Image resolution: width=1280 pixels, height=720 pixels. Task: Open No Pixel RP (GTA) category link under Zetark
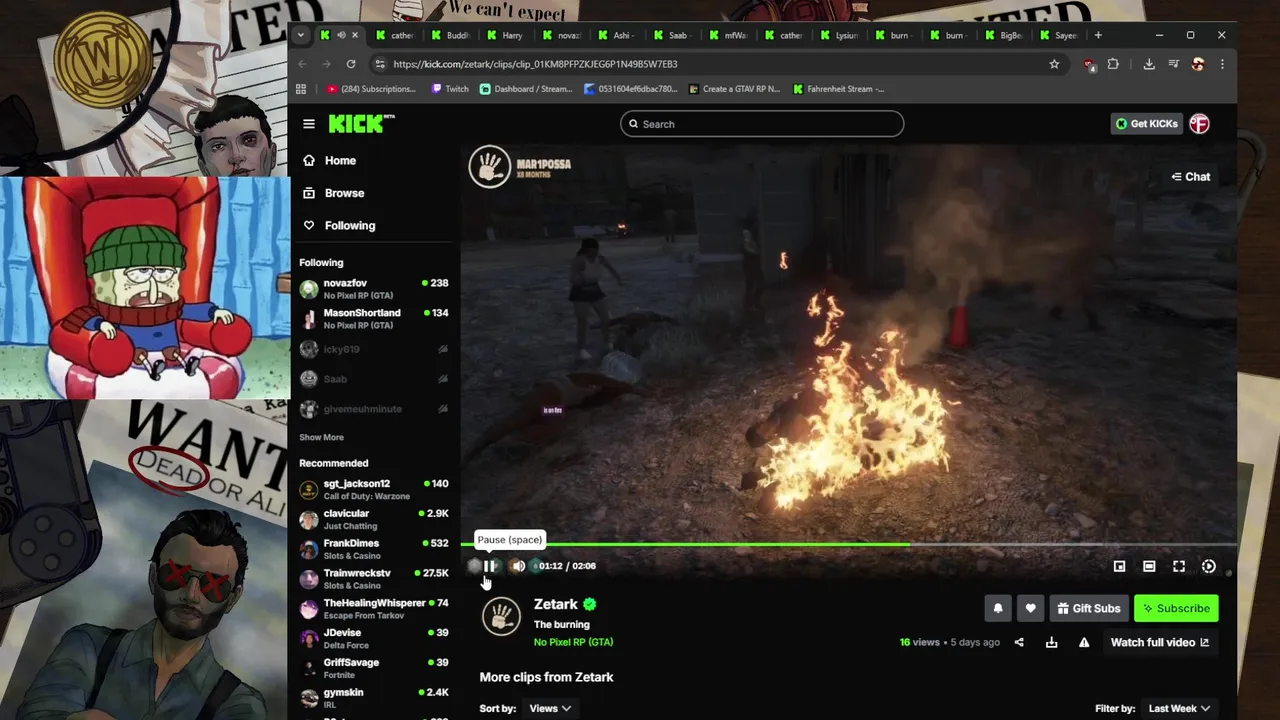click(x=573, y=642)
